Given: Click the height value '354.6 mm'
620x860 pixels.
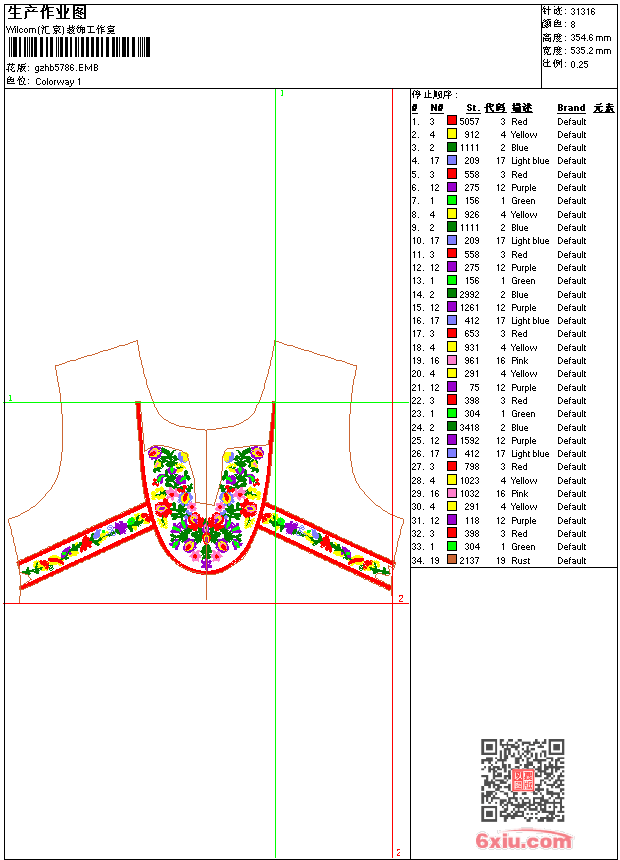Looking at the screenshot, I should click(590, 38).
